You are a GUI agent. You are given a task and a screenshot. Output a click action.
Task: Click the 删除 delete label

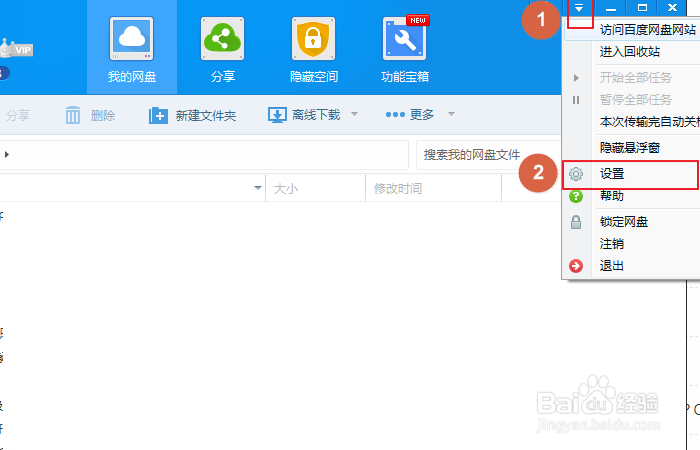tap(103, 116)
